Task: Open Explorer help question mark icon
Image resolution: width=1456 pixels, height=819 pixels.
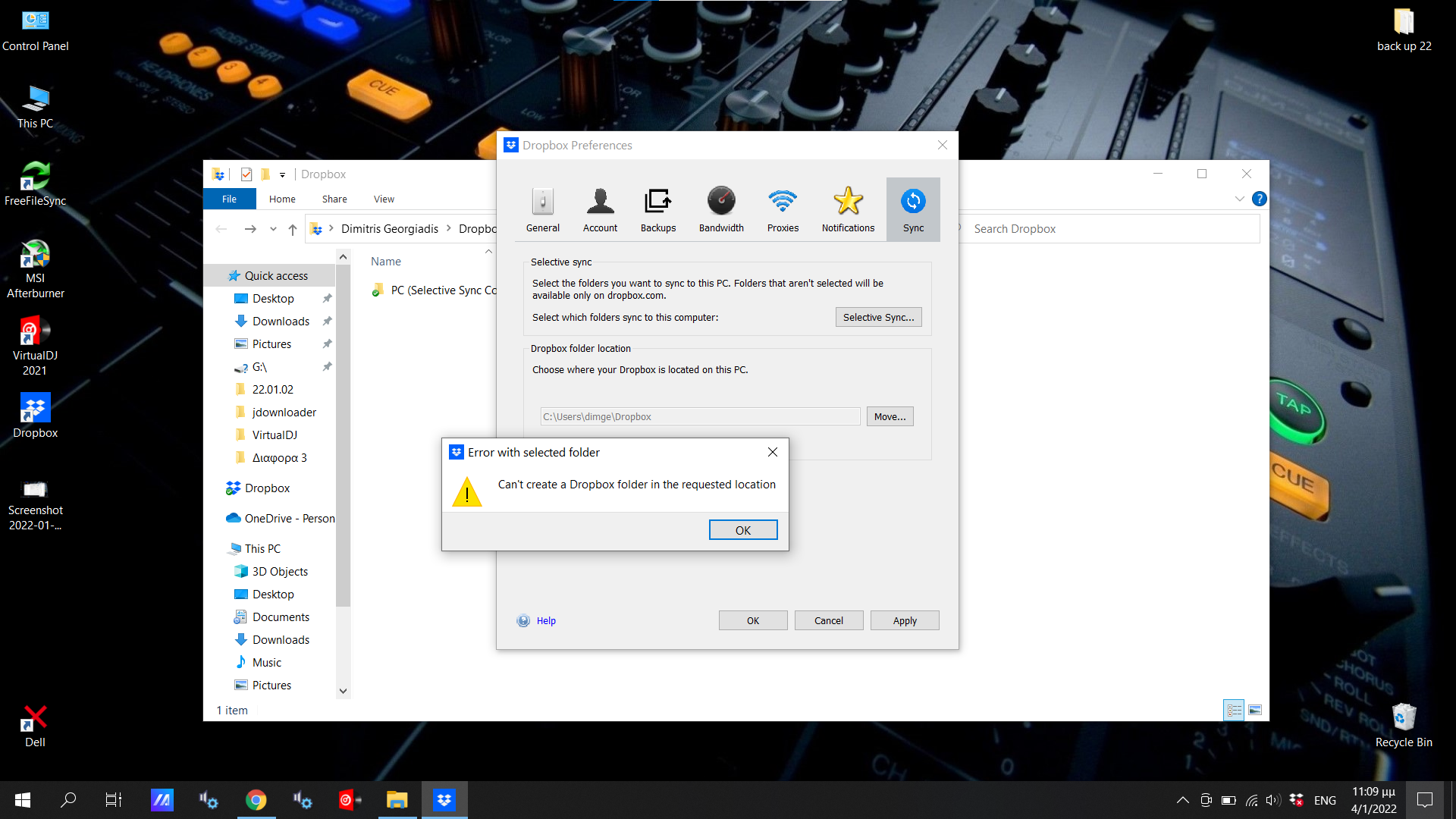Action: click(x=1259, y=199)
